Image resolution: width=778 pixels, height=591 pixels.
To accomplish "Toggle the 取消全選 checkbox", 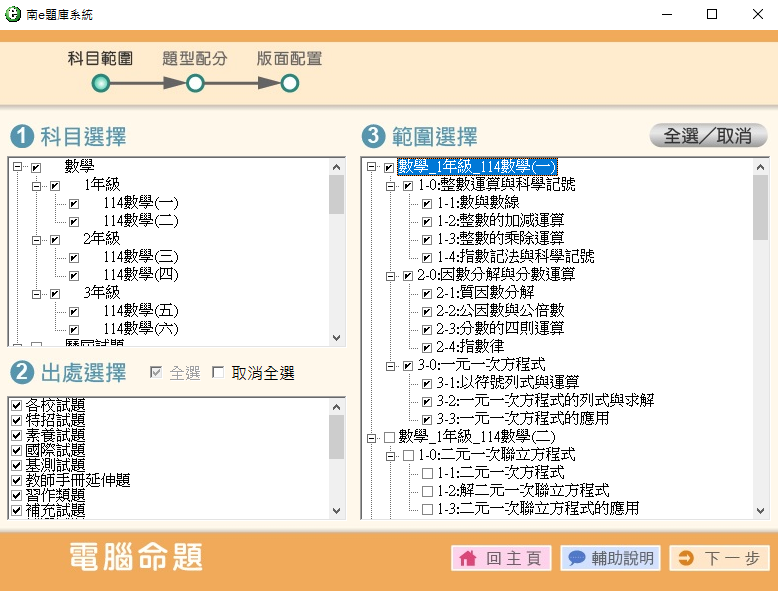I will (218, 373).
